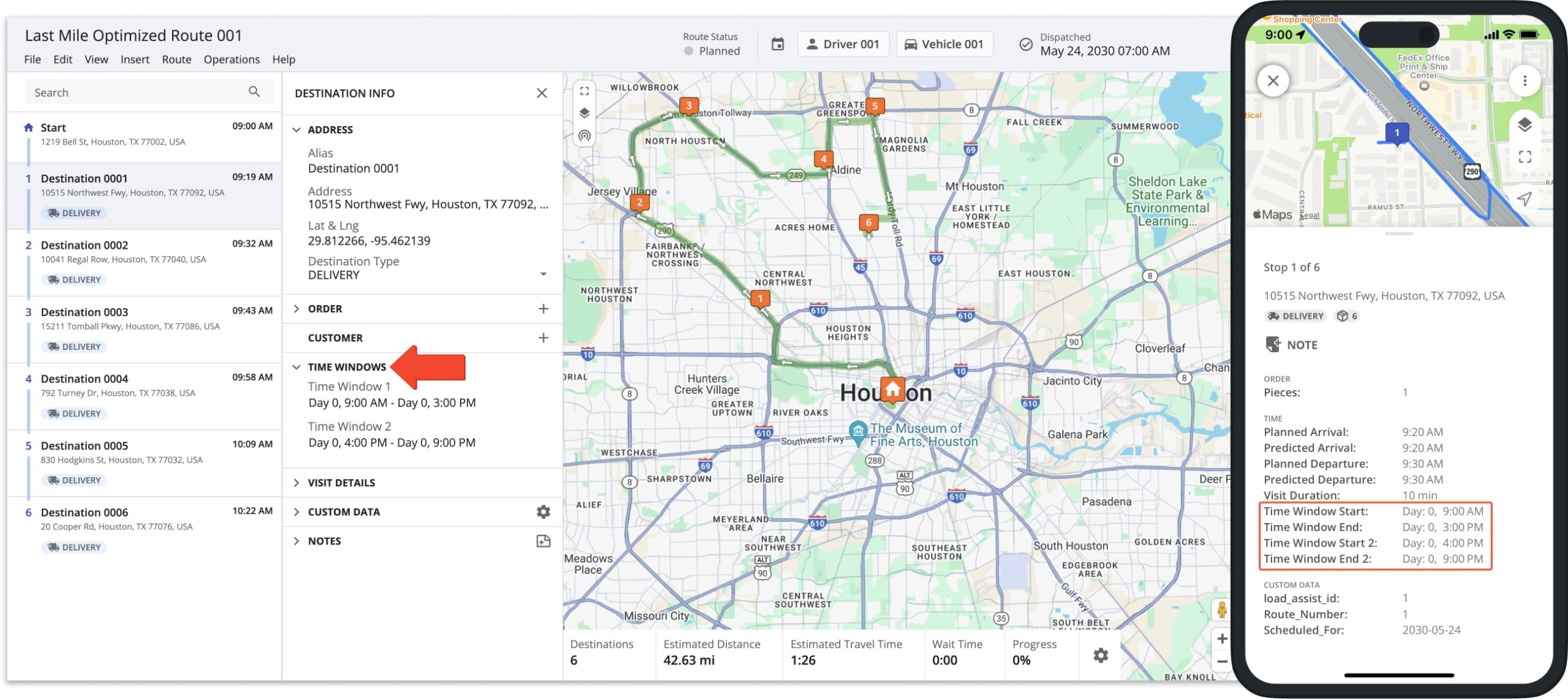Open the Help menu
The width and height of the screenshot is (1568, 699).
(x=284, y=59)
